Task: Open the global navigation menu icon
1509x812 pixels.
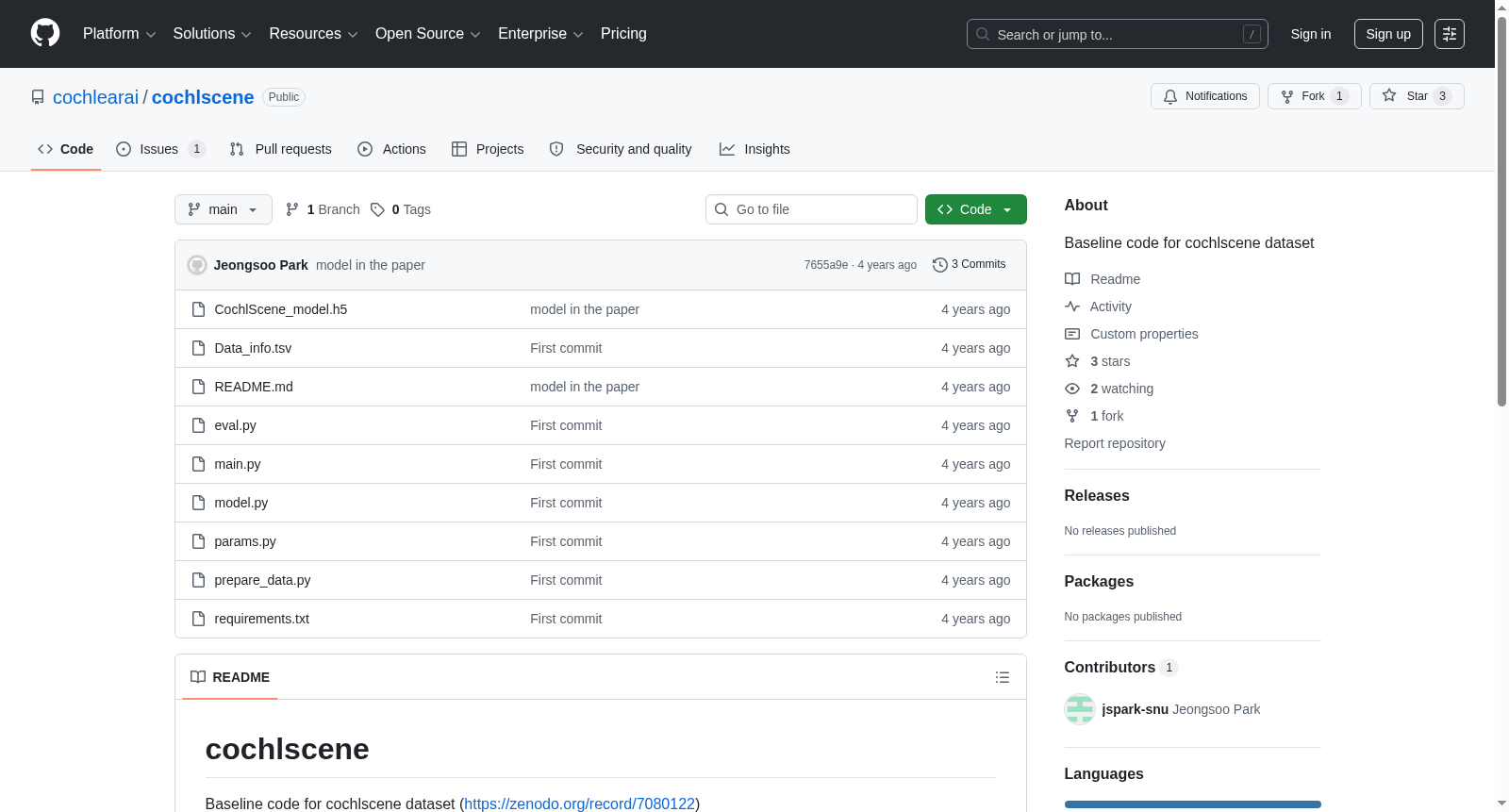Action: (x=1450, y=34)
